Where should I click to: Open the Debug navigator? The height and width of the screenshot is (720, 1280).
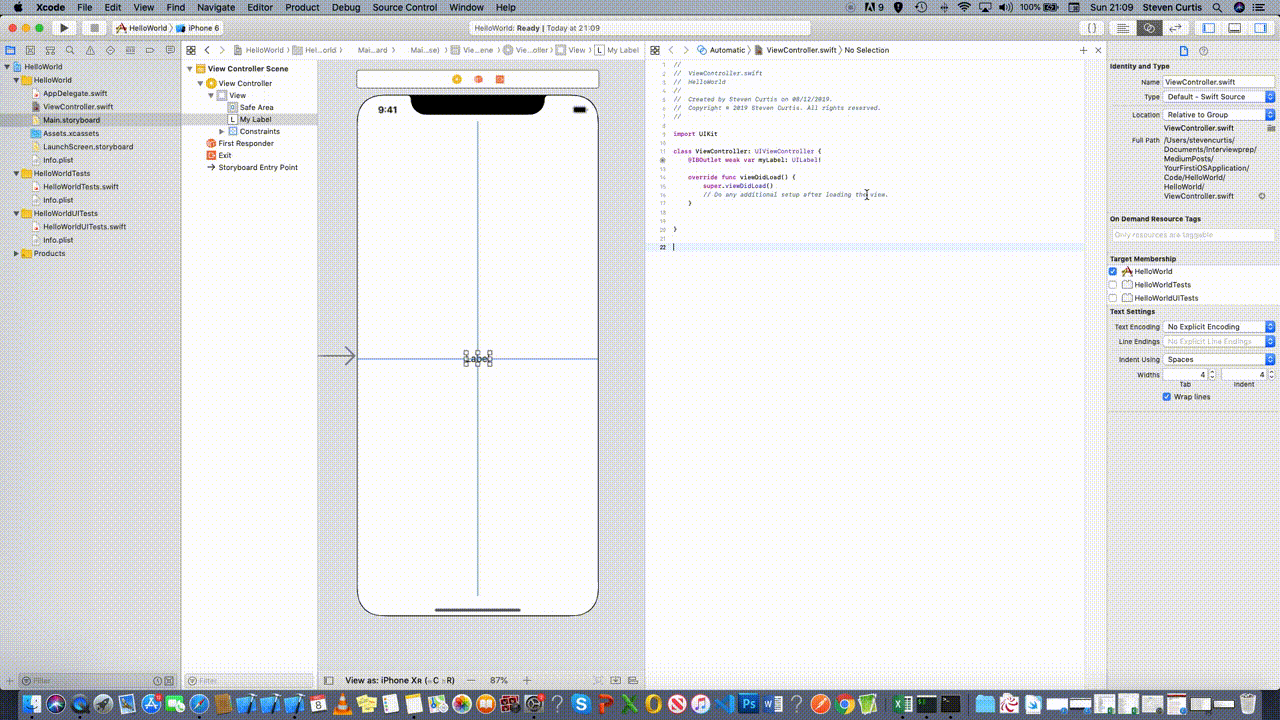pyautogui.click(x=130, y=50)
